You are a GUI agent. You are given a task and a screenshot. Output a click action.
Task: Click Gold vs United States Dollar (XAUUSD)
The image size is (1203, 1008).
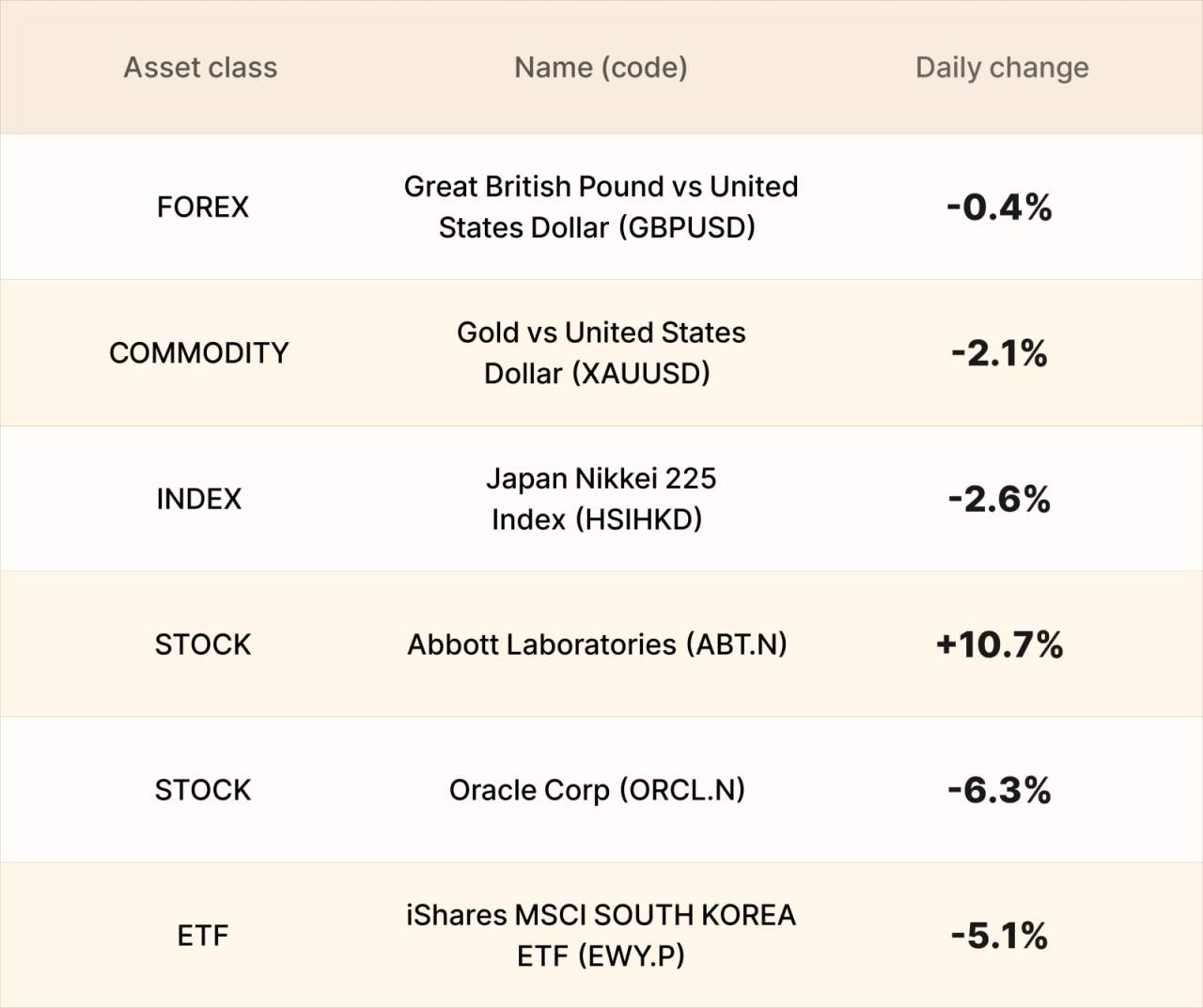pyautogui.click(x=601, y=352)
